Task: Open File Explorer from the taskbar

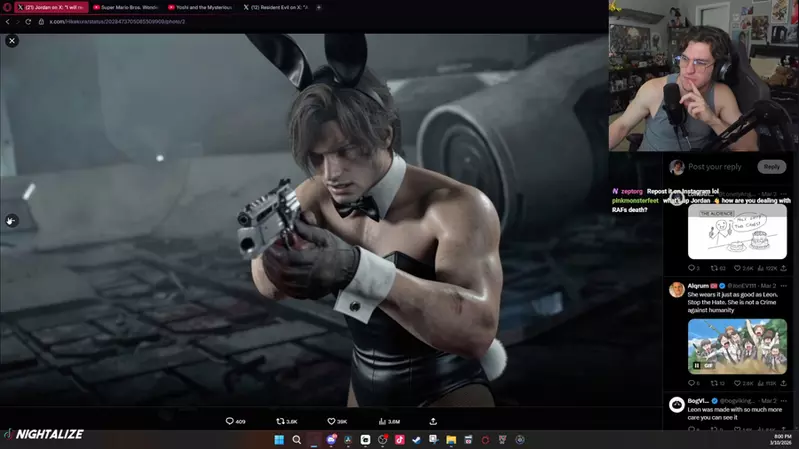Action: point(451,440)
